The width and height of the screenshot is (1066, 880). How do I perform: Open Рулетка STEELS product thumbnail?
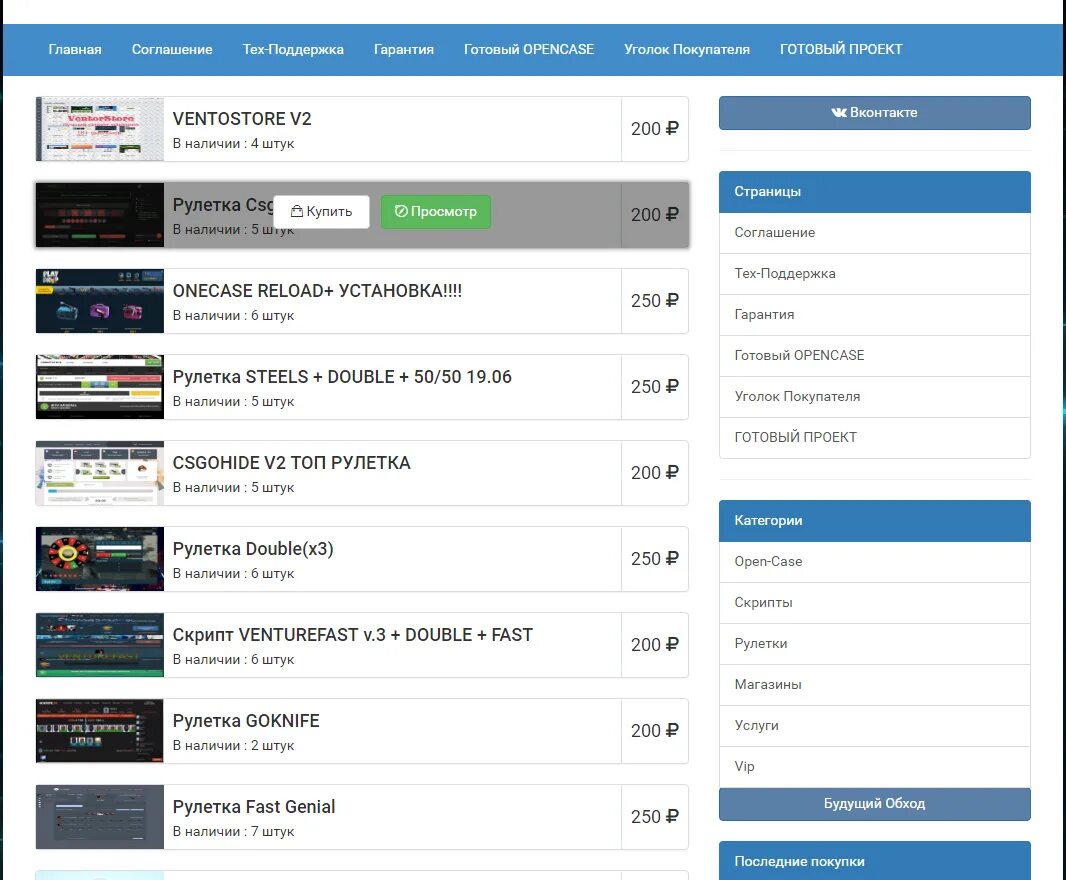[100, 387]
